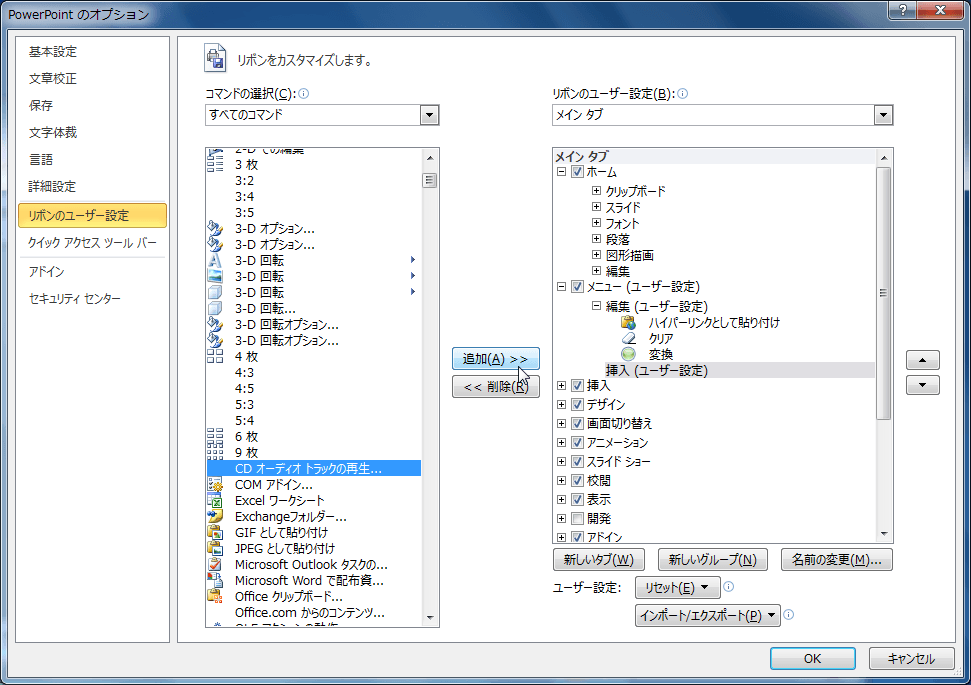Click the 新しいタブ(W) button

point(598,560)
